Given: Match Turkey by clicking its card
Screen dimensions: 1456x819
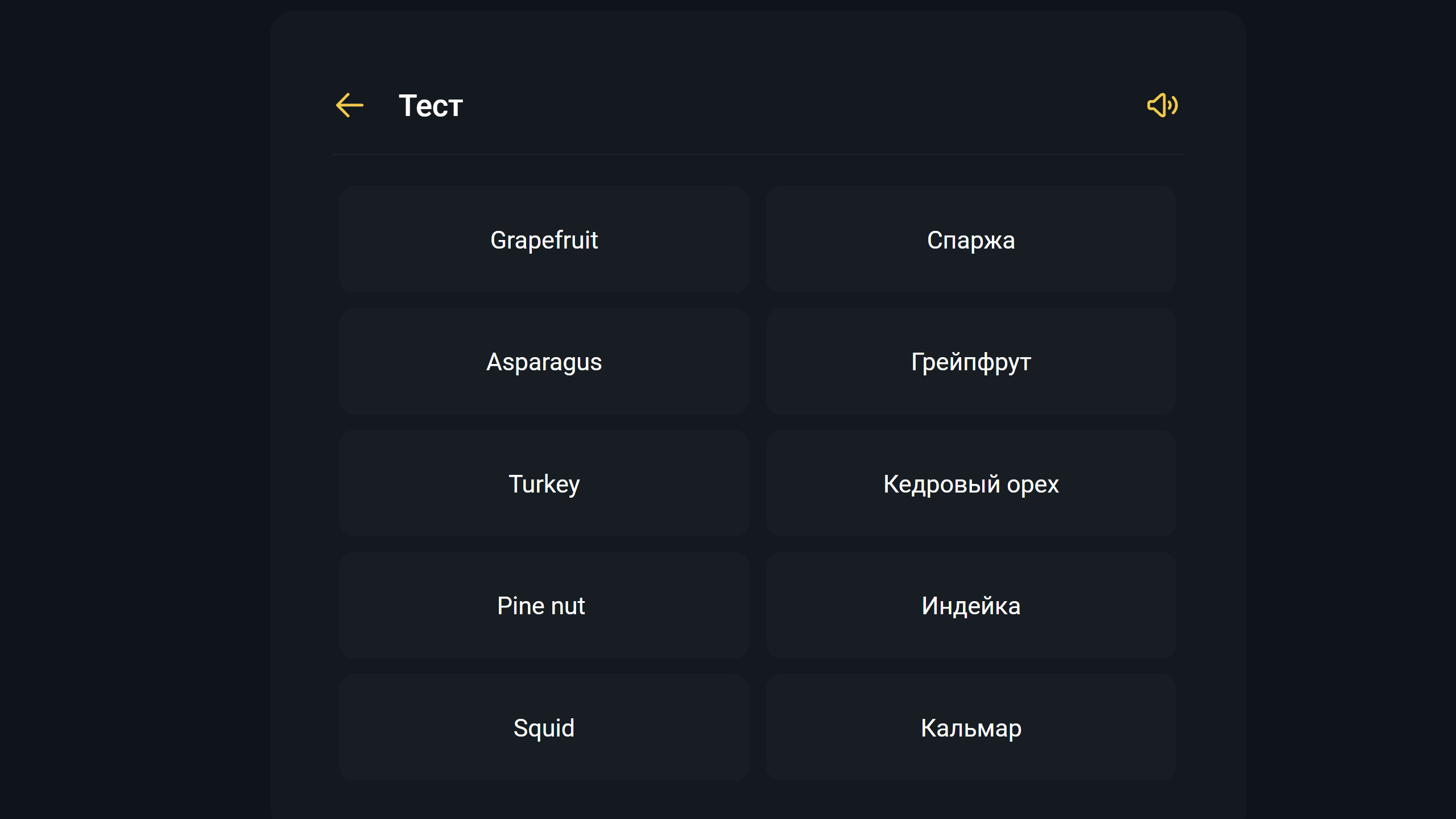Looking at the screenshot, I should pos(544,483).
